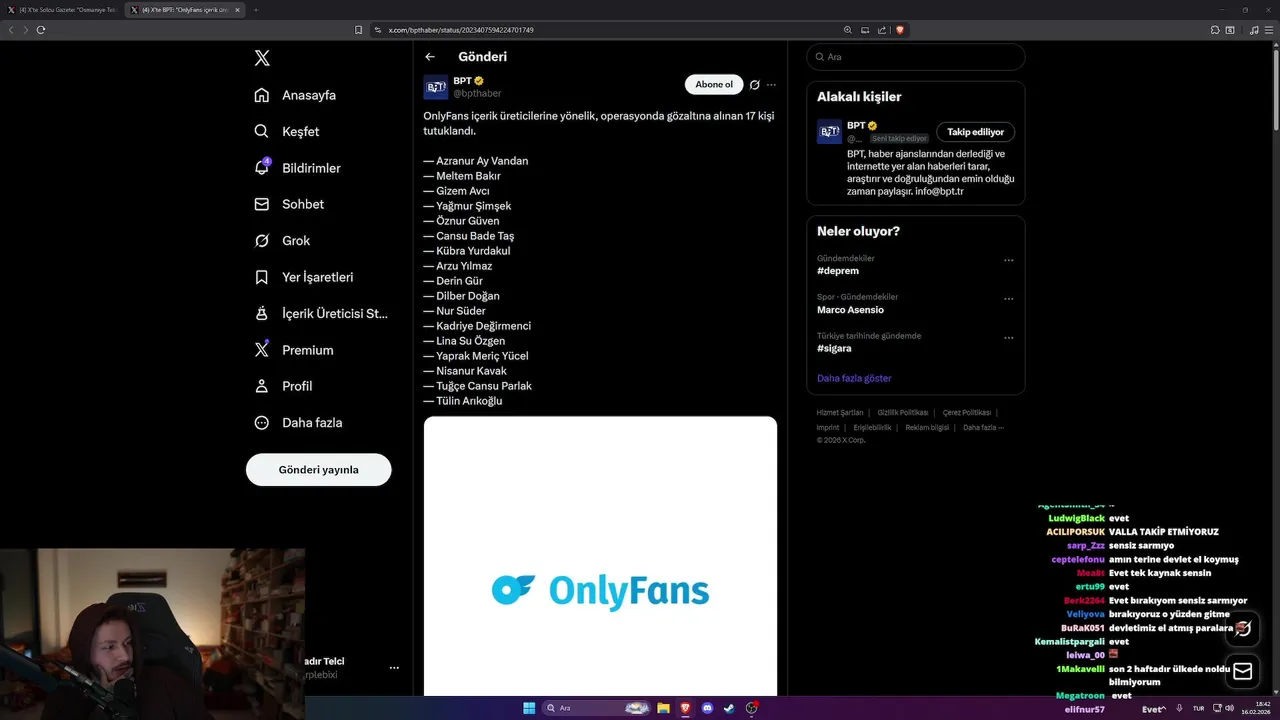Screen dimensions: 1280x720
Task: Open File Explorer from the taskbar
Action: pos(663,708)
